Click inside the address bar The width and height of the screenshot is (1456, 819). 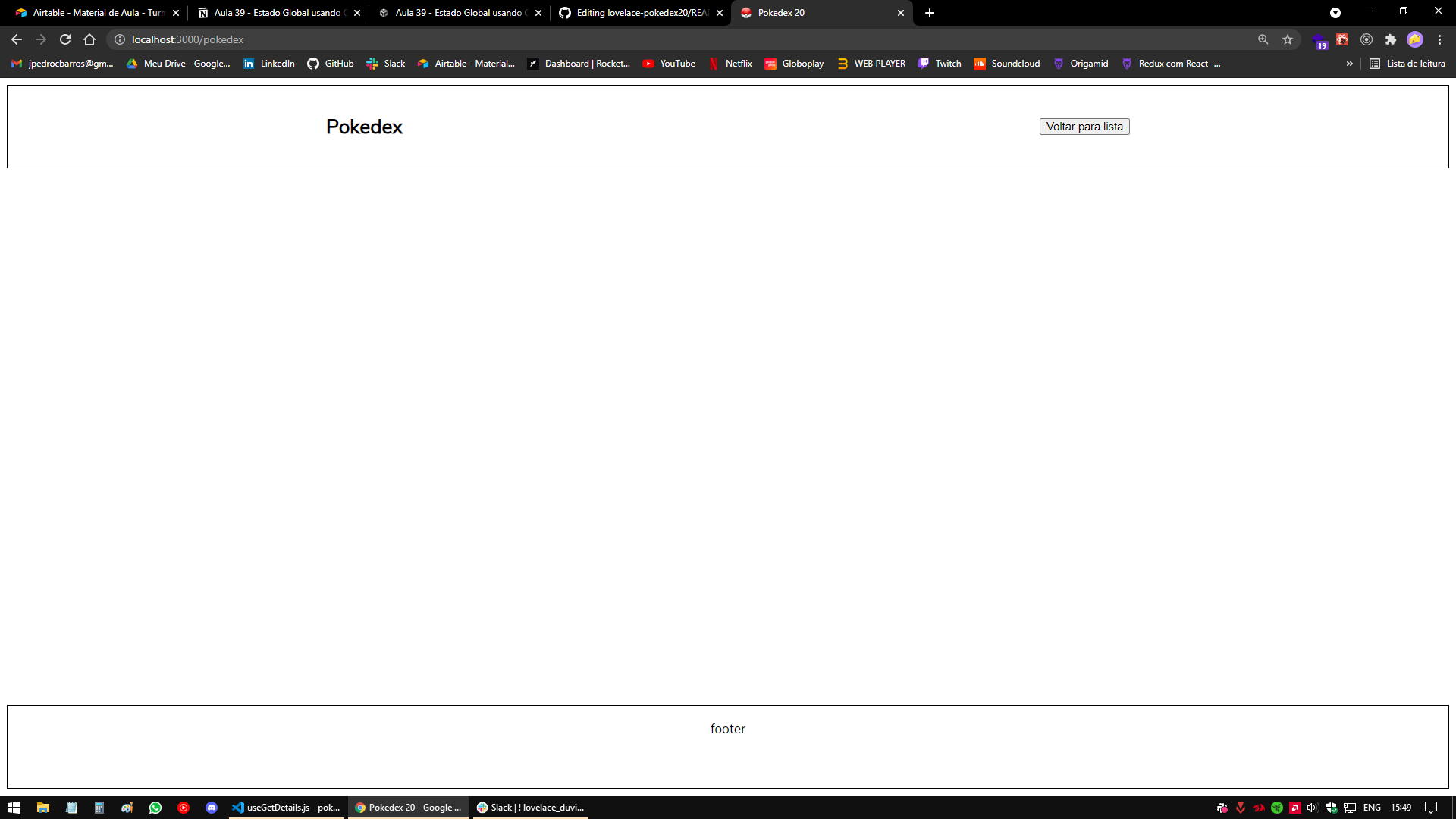click(455, 39)
